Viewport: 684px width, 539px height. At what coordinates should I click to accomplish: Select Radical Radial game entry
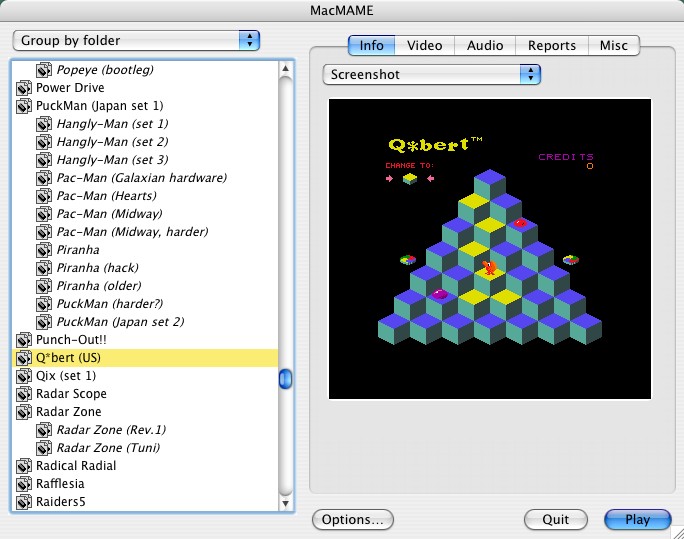145,465
